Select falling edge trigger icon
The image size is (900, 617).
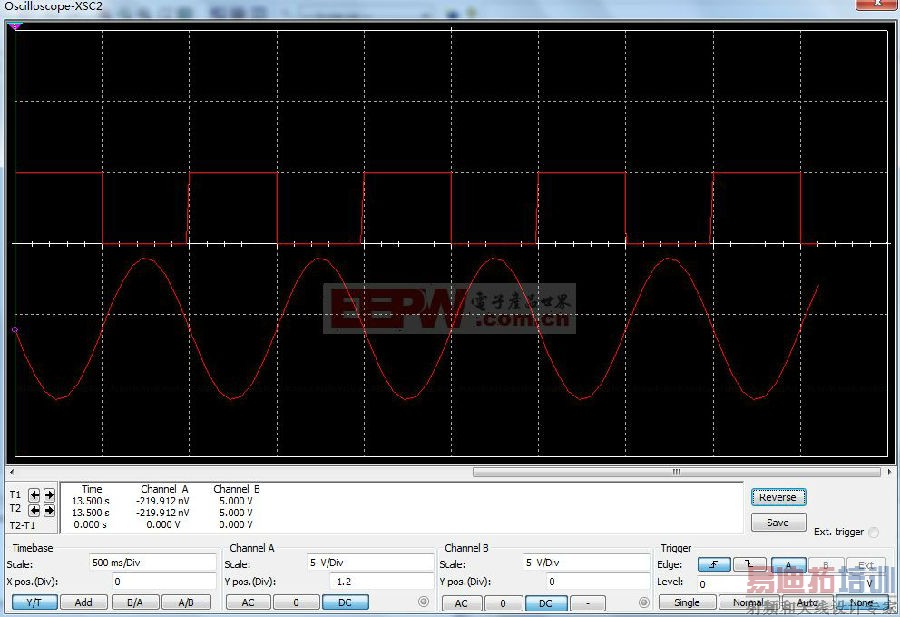click(751, 565)
